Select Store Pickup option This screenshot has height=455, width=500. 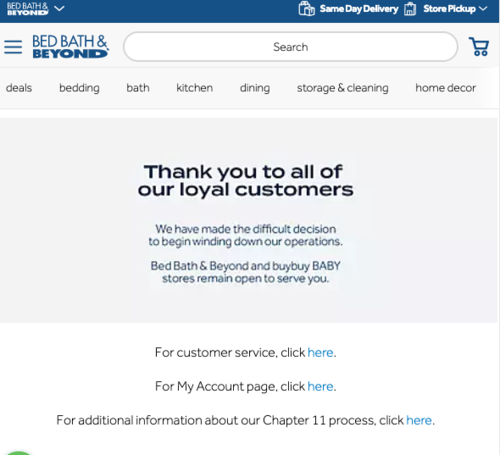(x=449, y=9)
